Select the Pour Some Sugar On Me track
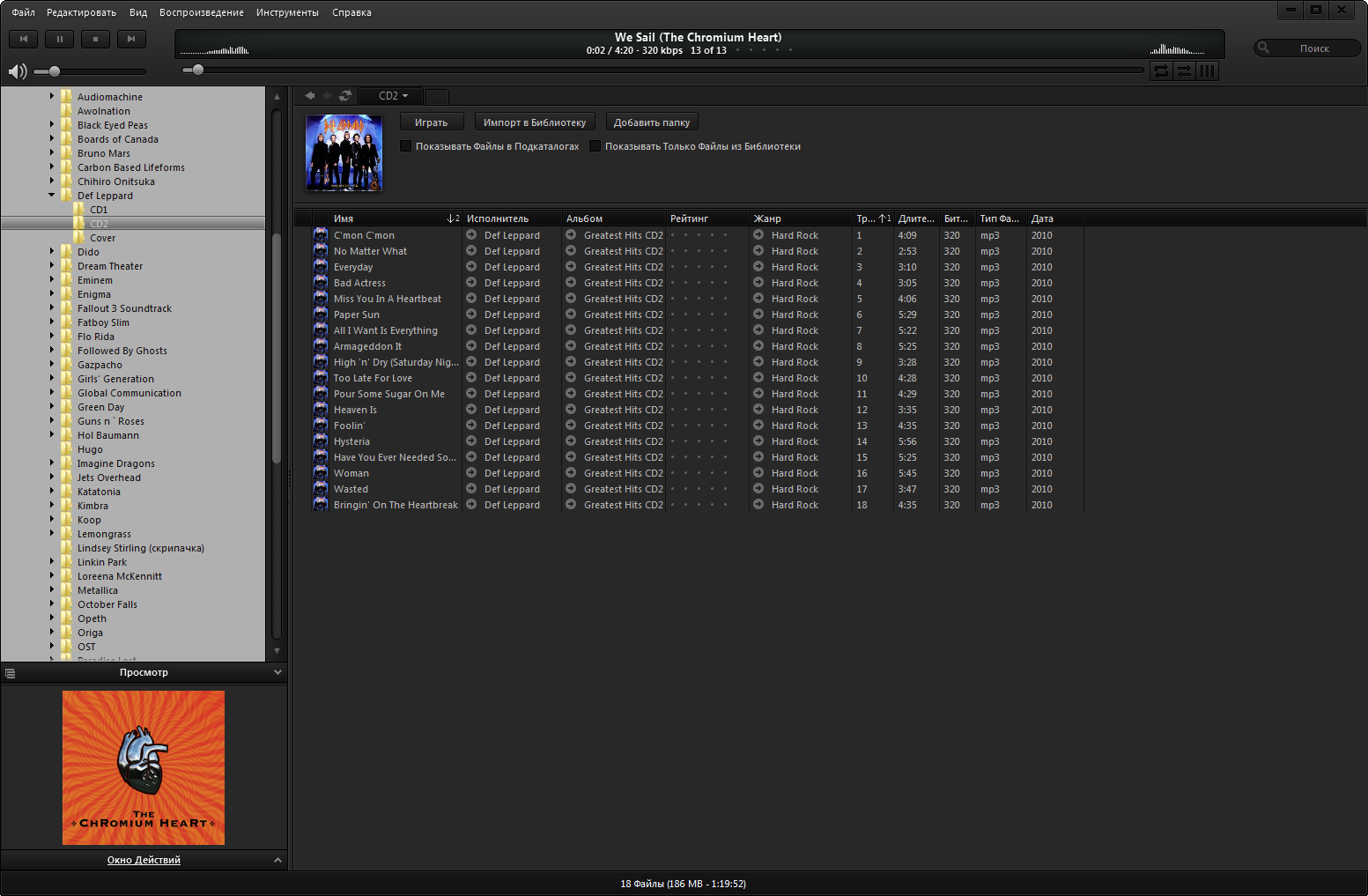 pyautogui.click(x=389, y=394)
